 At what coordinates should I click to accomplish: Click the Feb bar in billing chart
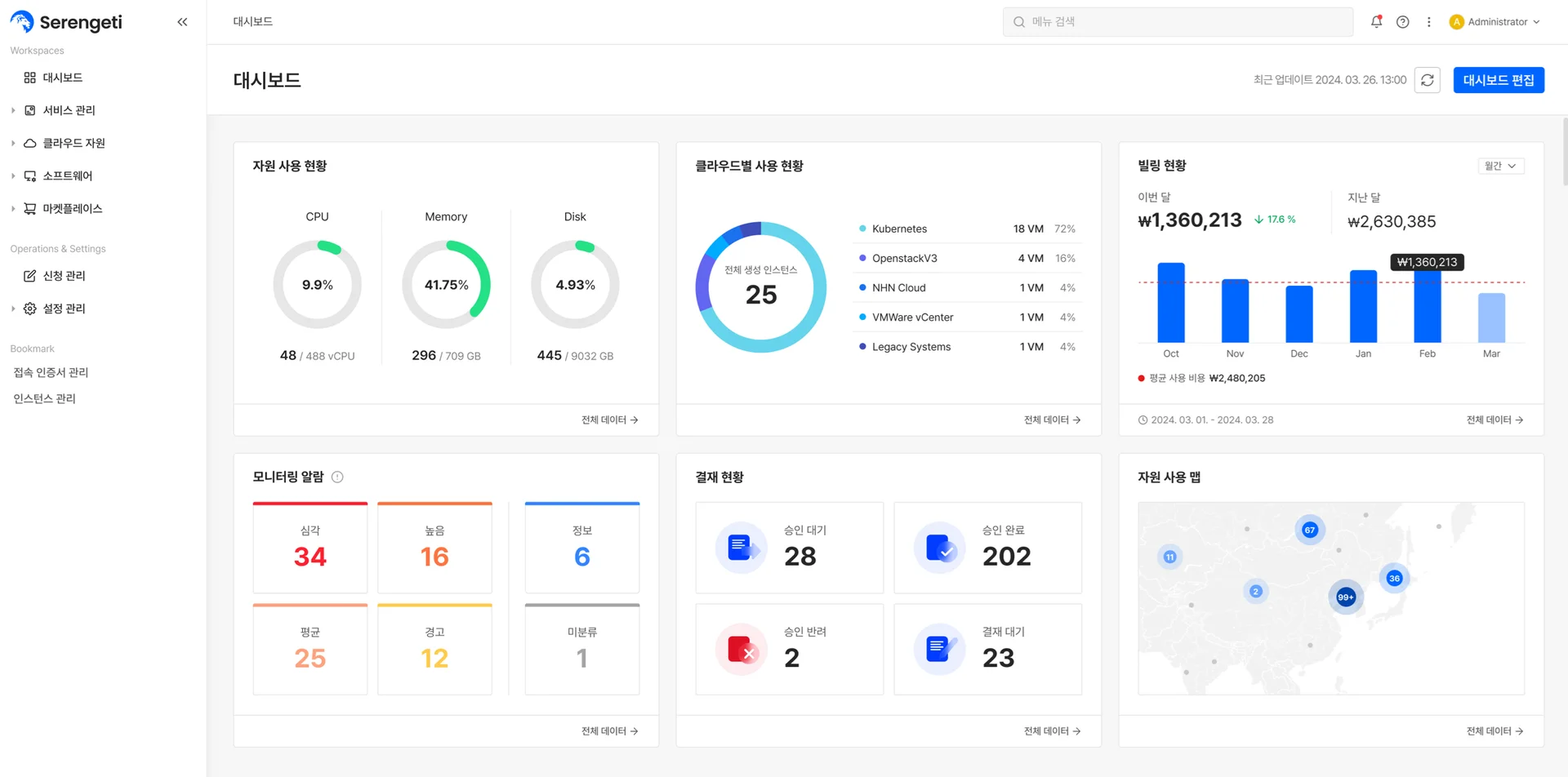coord(1427,306)
